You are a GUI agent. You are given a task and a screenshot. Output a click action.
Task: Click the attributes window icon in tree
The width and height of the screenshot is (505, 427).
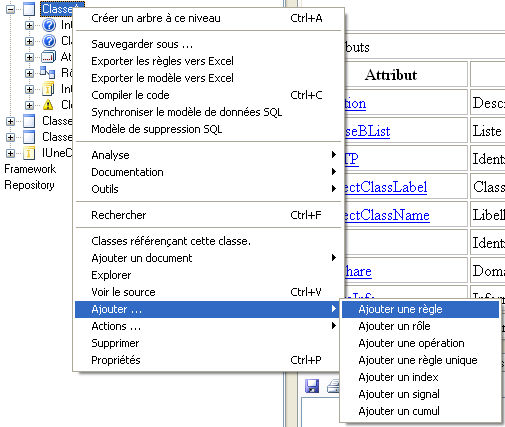(48, 57)
